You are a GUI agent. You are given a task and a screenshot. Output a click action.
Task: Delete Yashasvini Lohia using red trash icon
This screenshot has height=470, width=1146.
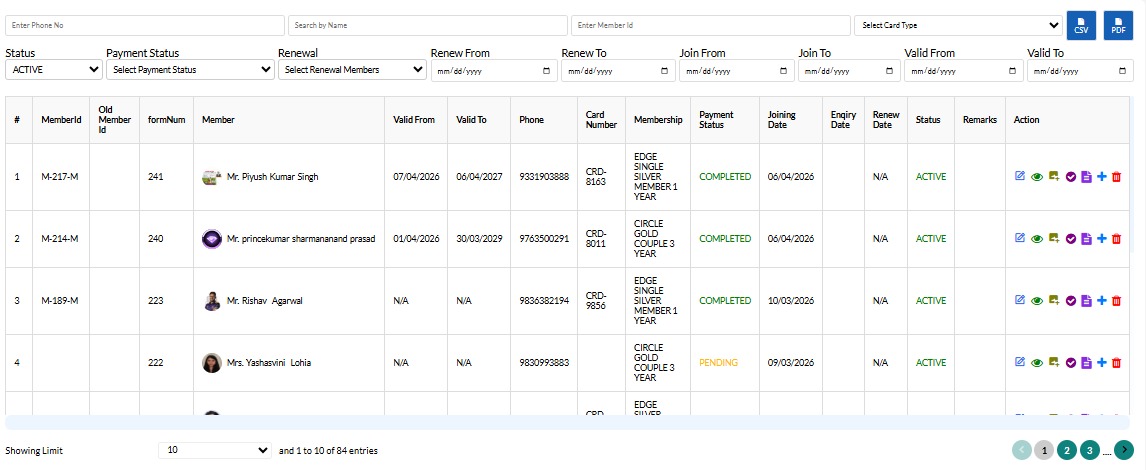pos(1117,363)
